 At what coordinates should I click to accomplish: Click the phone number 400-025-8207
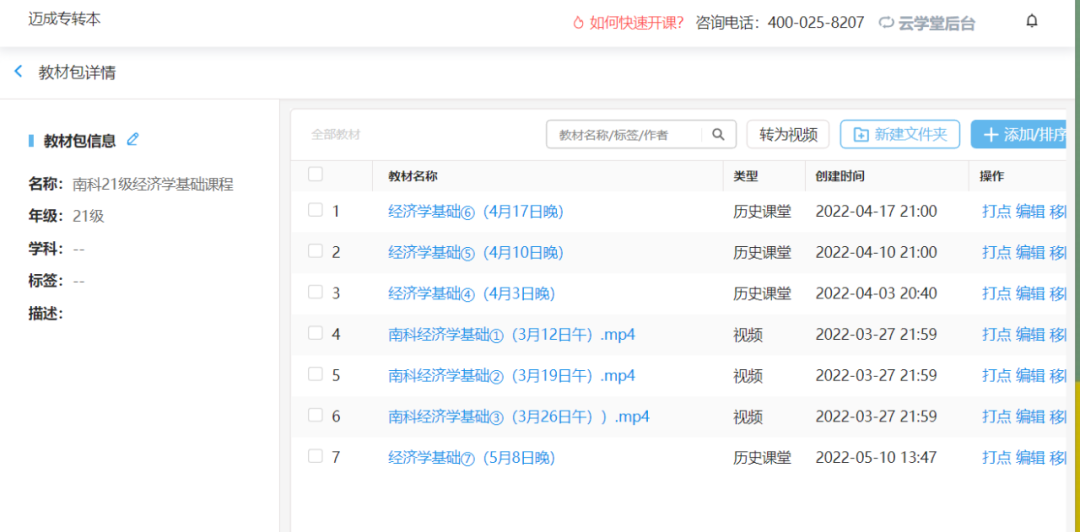[816, 23]
